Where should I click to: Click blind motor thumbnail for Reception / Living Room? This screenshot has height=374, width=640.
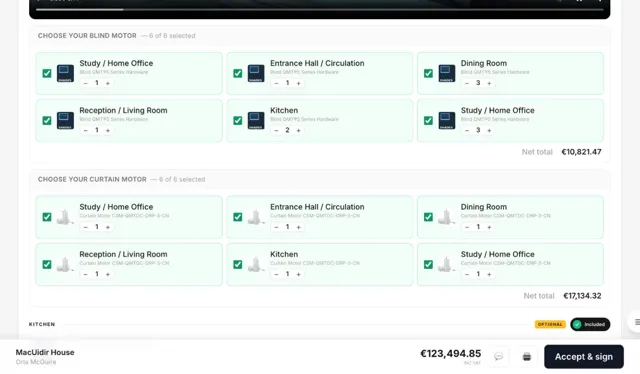coord(65,120)
